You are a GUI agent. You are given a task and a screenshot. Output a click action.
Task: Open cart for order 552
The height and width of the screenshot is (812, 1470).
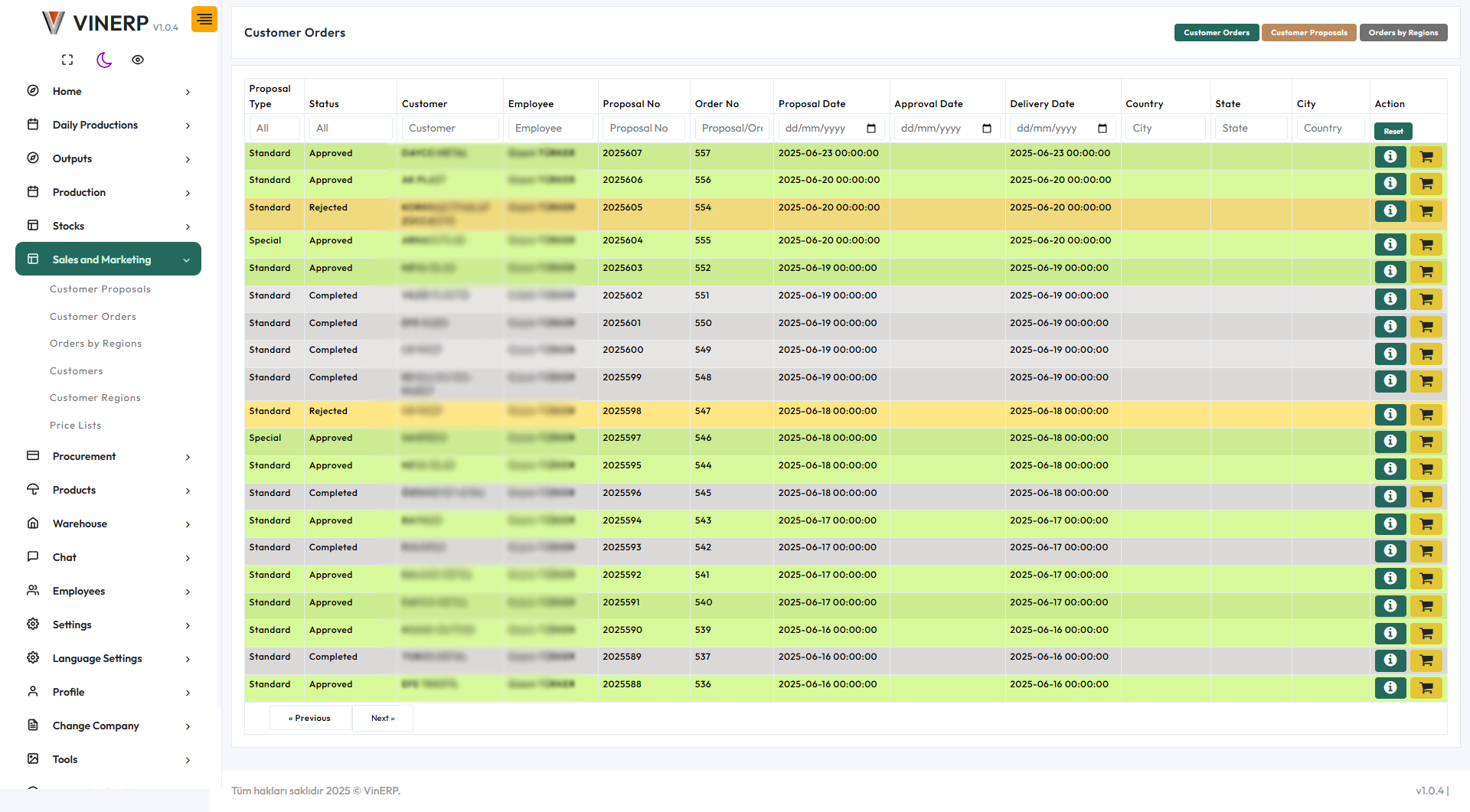pos(1426,272)
